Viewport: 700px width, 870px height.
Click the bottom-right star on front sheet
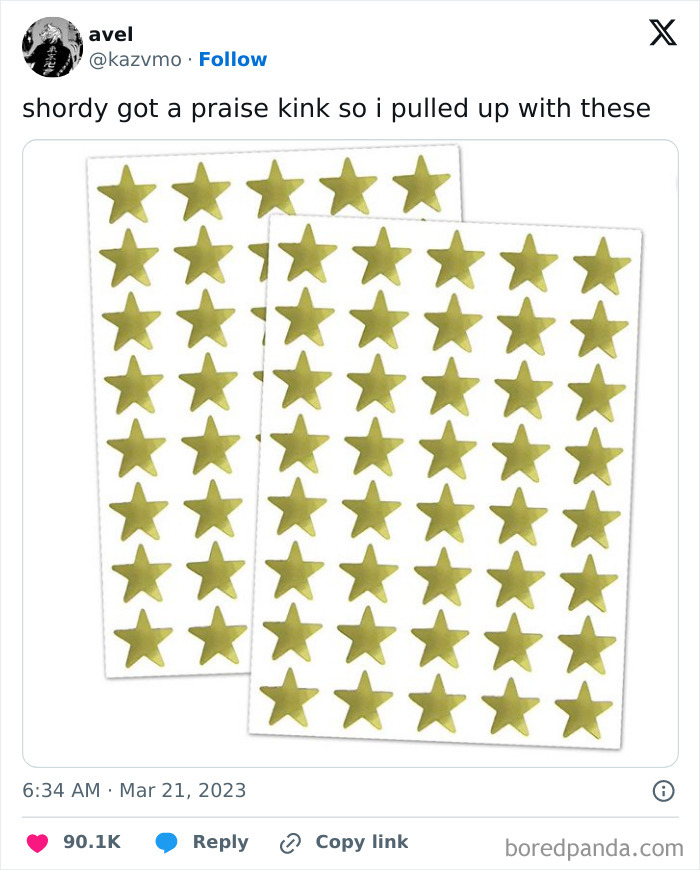click(x=584, y=709)
